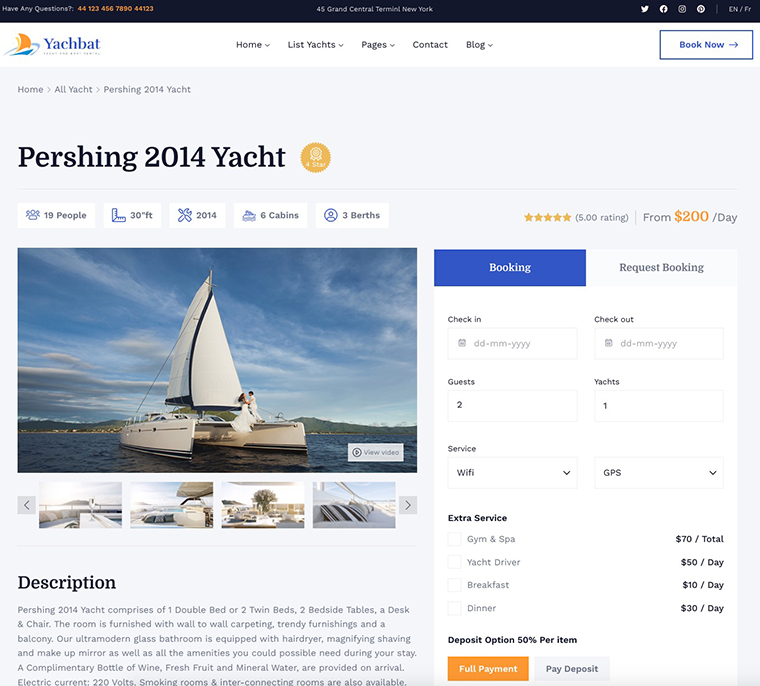
Task: Tick the Yacht Driver checkbox
Action: 455,562
